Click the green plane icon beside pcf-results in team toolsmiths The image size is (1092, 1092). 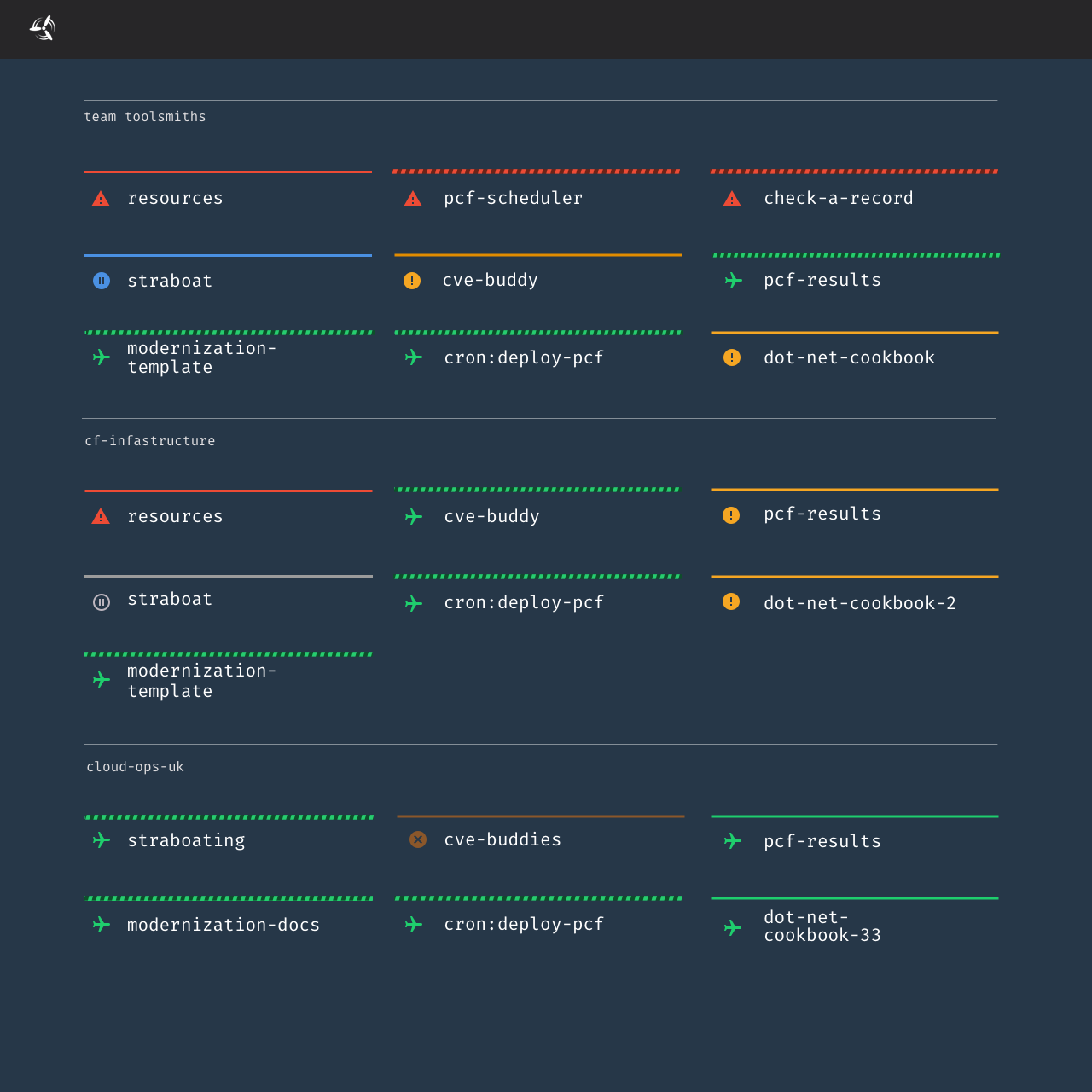(x=733, y=280)
